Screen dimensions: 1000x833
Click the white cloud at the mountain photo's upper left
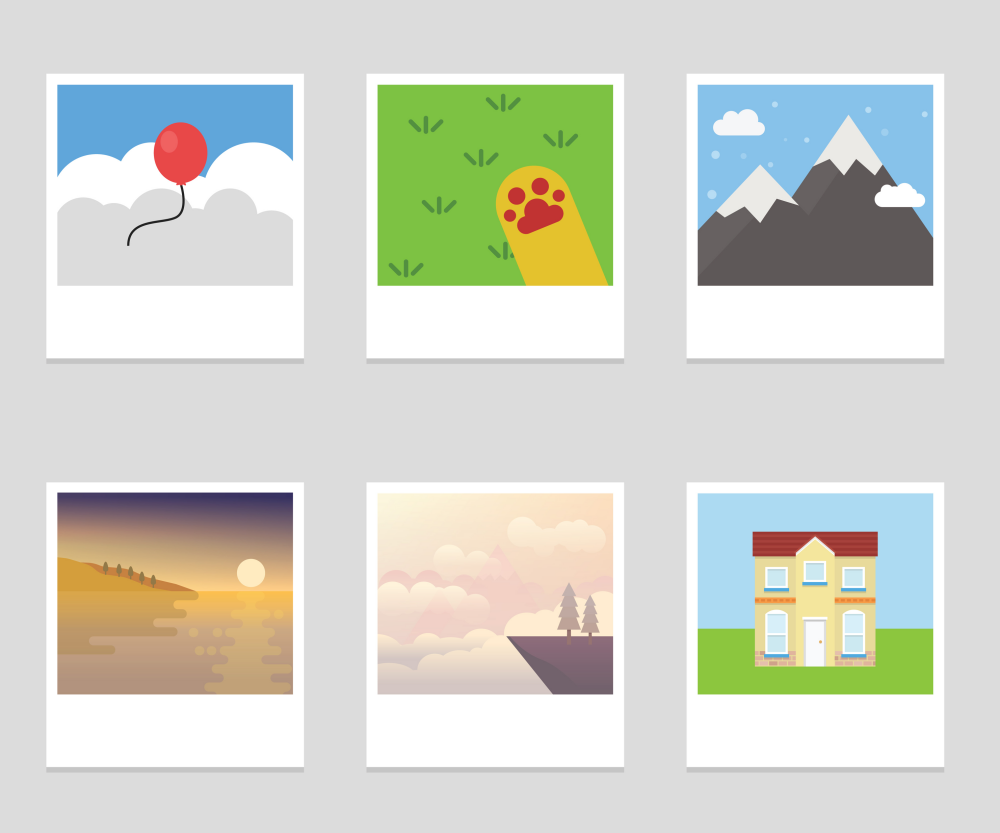click(x=739, y=122)
